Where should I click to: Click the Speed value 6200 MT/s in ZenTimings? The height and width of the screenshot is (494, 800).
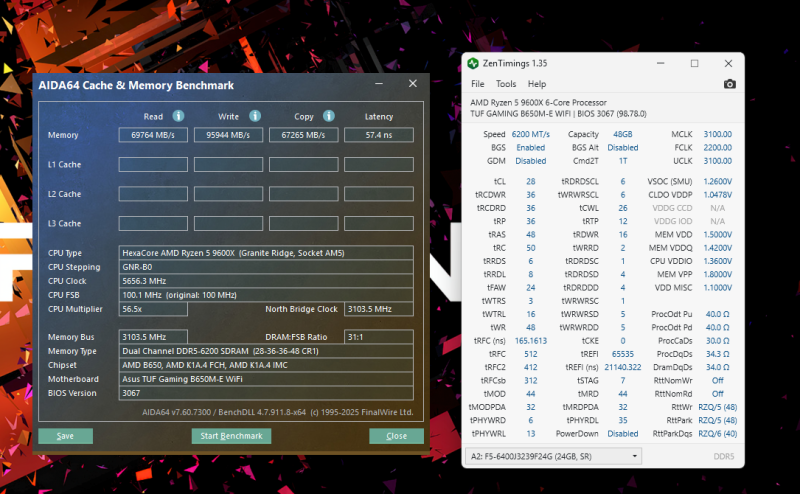click(531, 134)
